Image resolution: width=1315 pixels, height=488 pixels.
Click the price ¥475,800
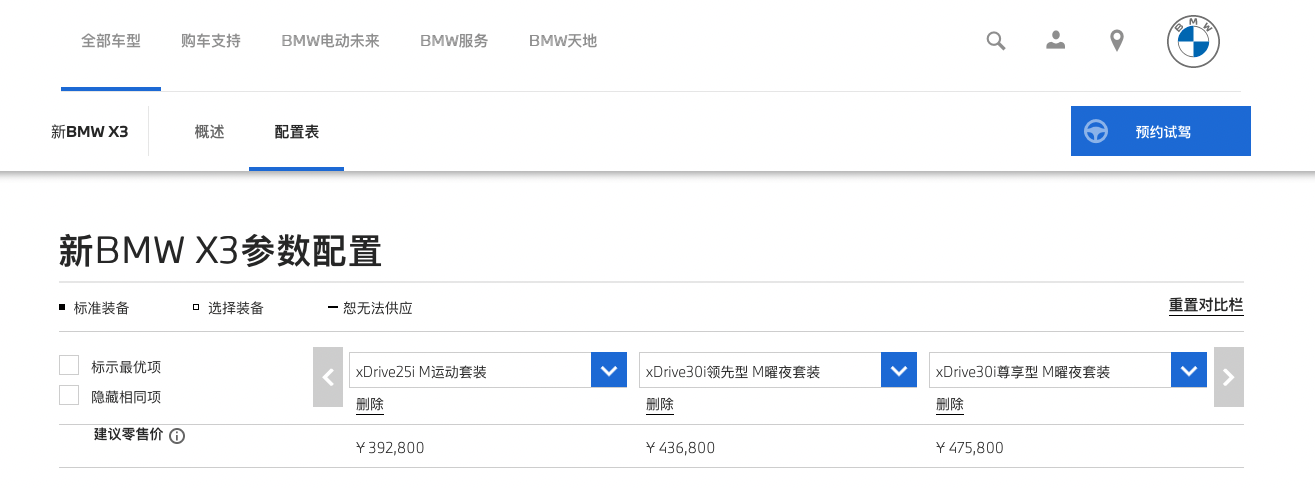970,448
